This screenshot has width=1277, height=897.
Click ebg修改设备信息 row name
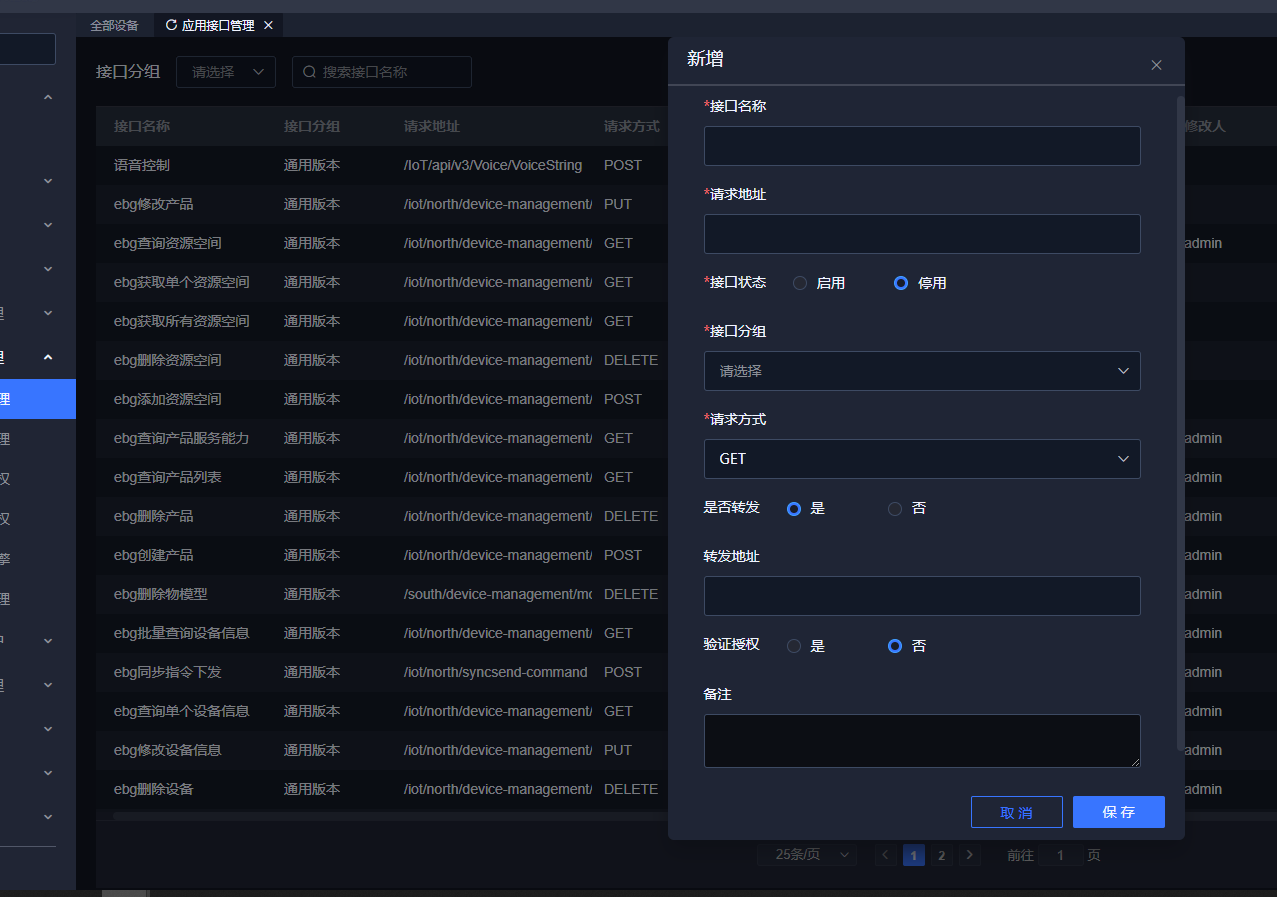168,750
